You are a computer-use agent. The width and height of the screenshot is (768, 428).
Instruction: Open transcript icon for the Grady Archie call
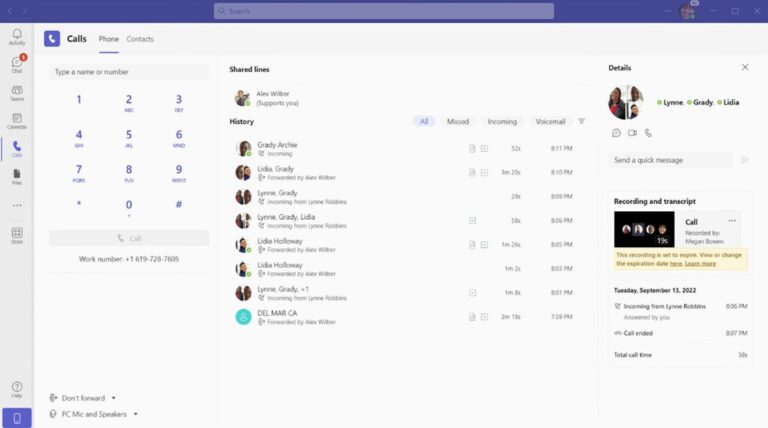point(472,148)
